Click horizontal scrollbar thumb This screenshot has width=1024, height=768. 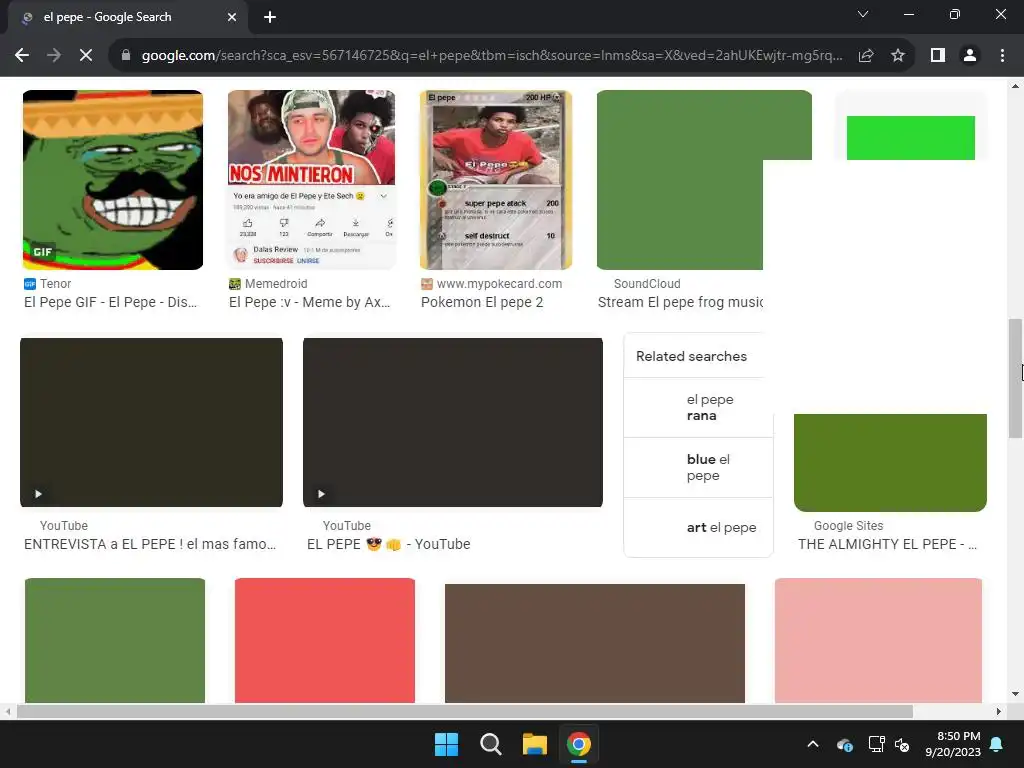point(464,711)
